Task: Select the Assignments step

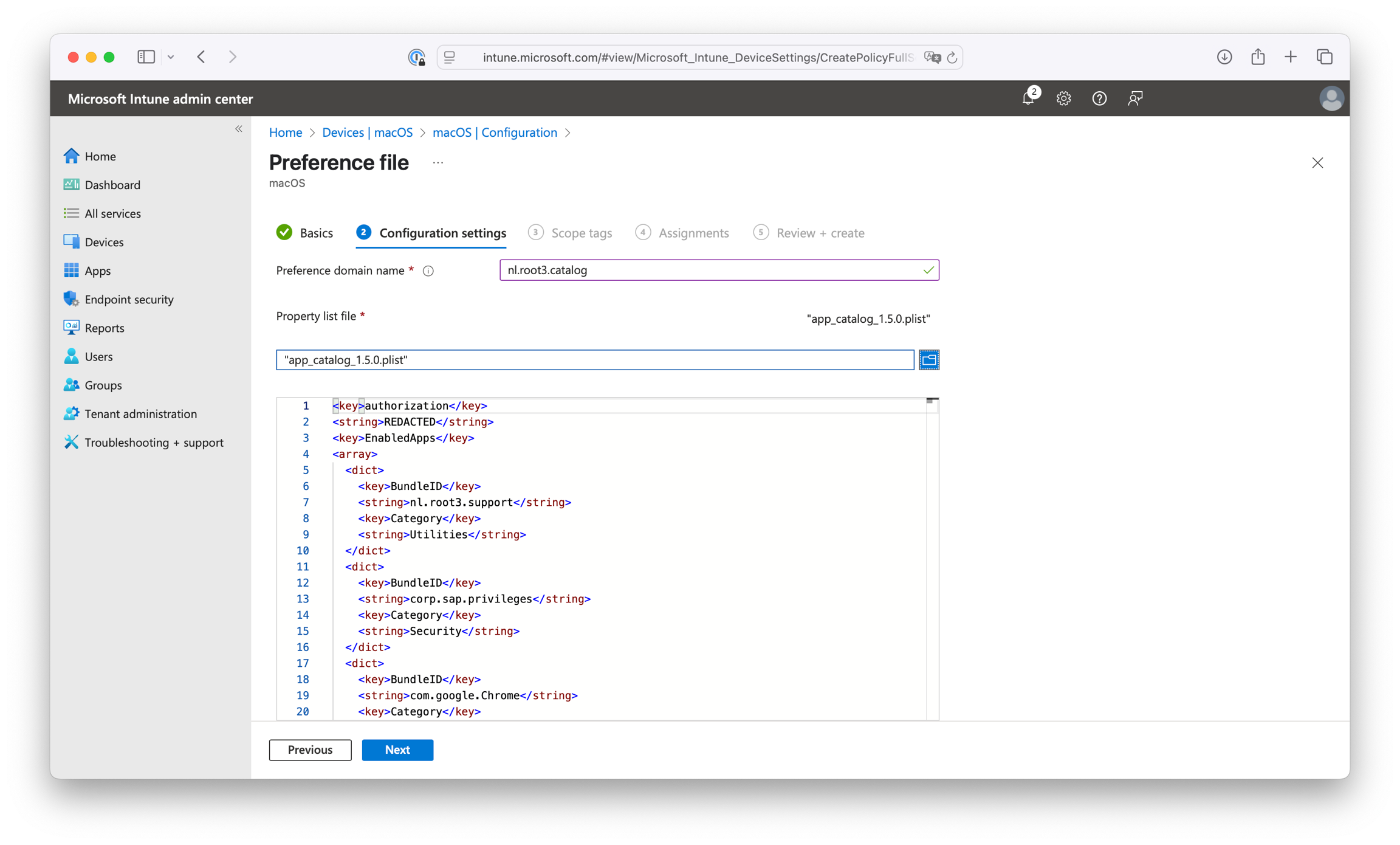Action: click(x=682, y=233)
